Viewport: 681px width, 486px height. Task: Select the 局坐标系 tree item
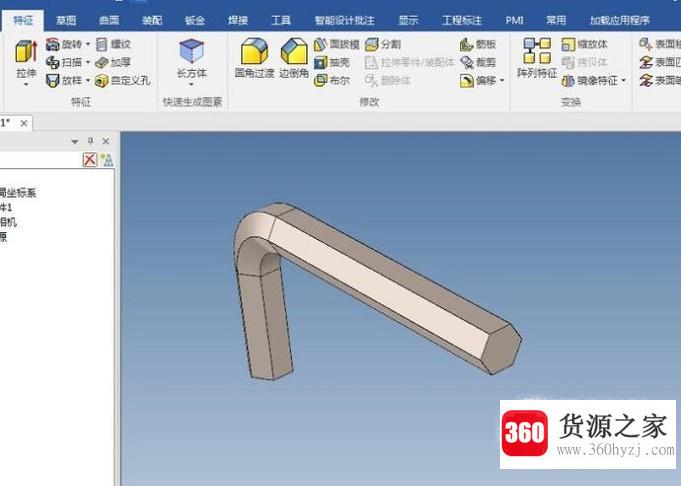pos(18,192)
